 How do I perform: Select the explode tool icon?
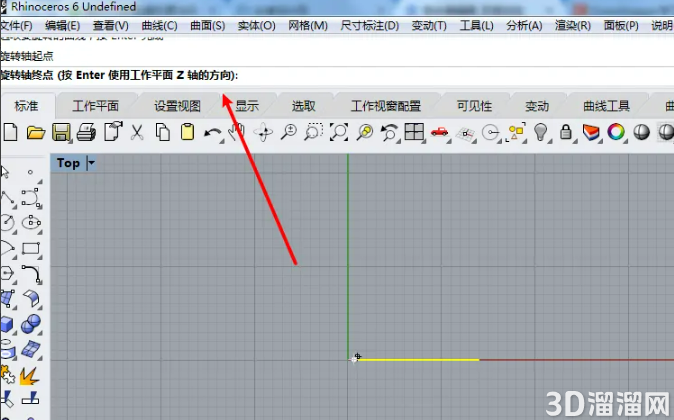(x=29, y=376)
